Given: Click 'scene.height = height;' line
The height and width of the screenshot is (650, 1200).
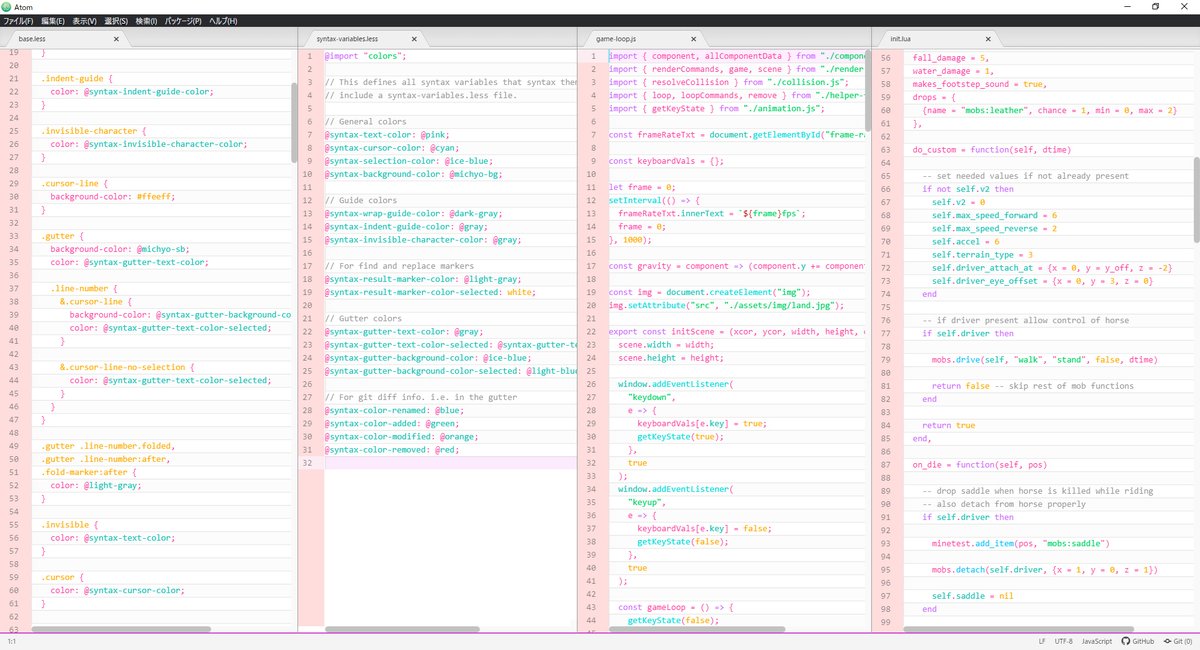Looking at the screenshot, I should (670, 357).
